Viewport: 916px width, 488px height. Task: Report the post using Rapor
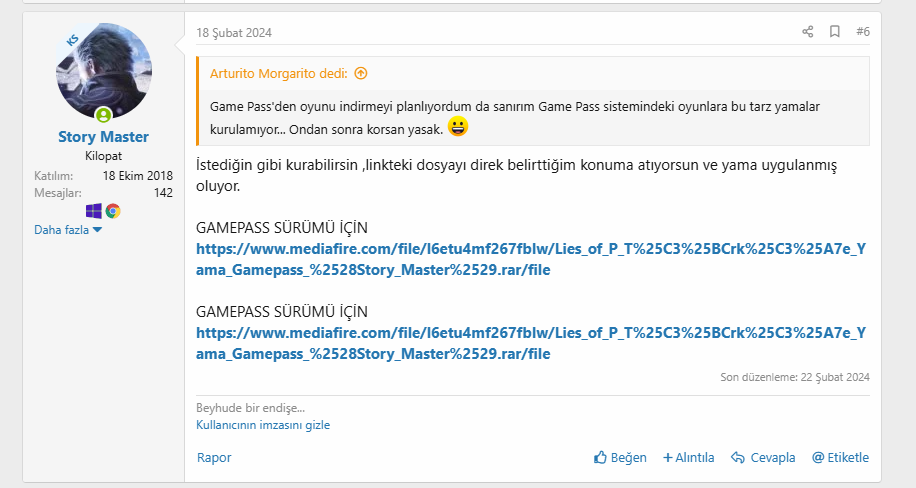tap(214, 458)
